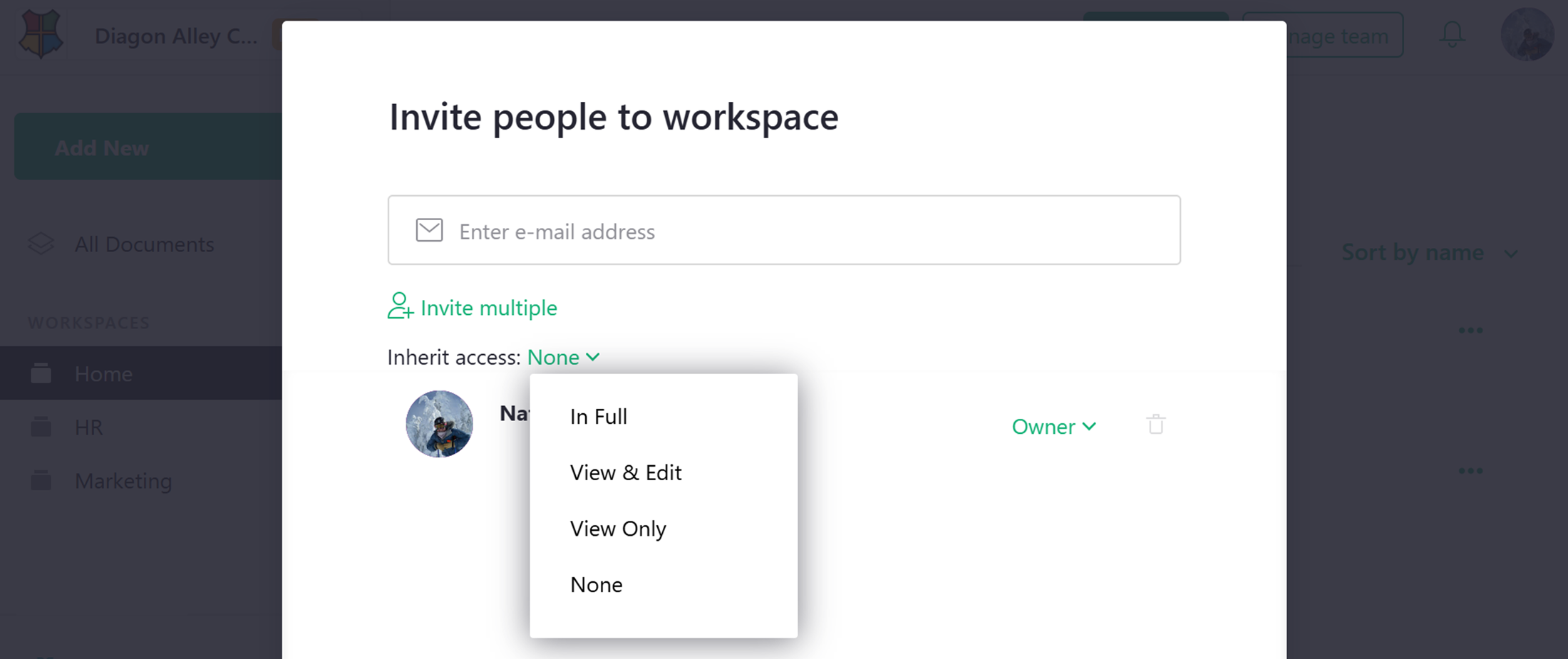Screen dimensions: 1568x659
Task: Click the Invite multiple link
Action: (489, 307)
